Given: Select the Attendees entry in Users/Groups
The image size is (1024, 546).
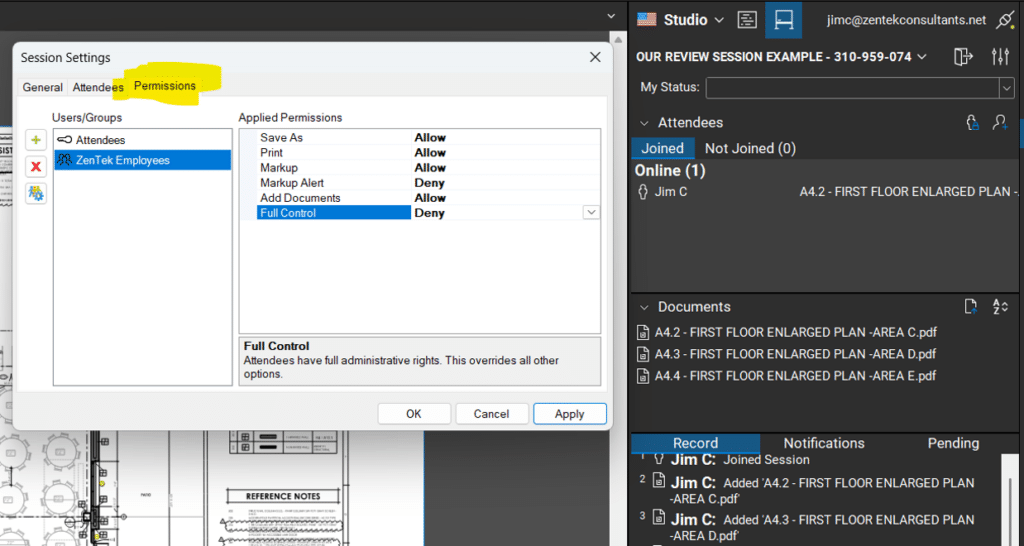Looking at the screenshot, I should click(142, 140).
